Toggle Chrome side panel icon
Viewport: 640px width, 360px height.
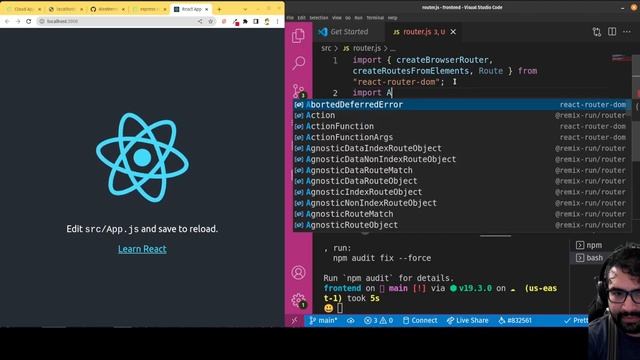pyautogui.click(x=256, y=21)
